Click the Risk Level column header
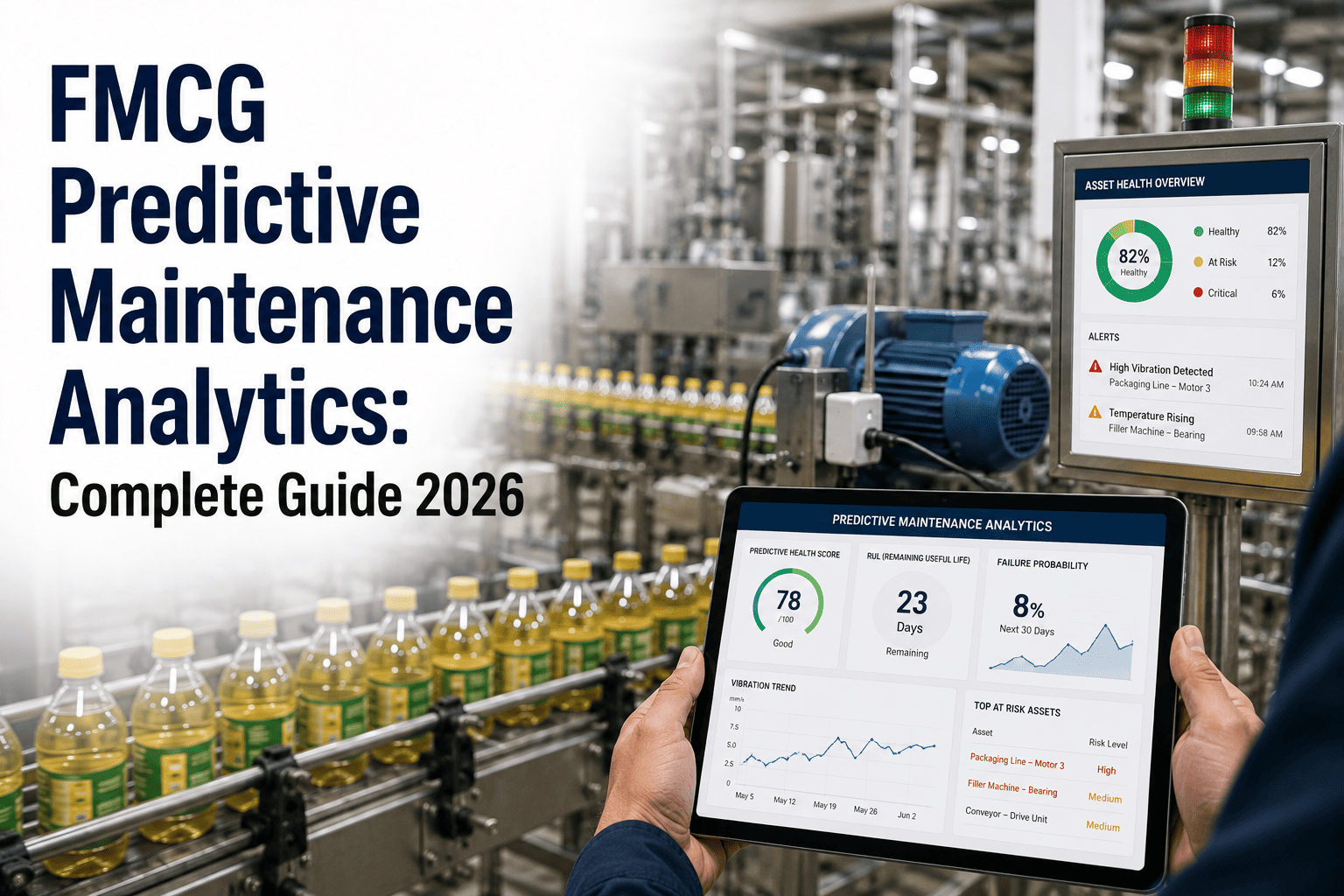This screenshot has width=1344, height=896. 1108,743
